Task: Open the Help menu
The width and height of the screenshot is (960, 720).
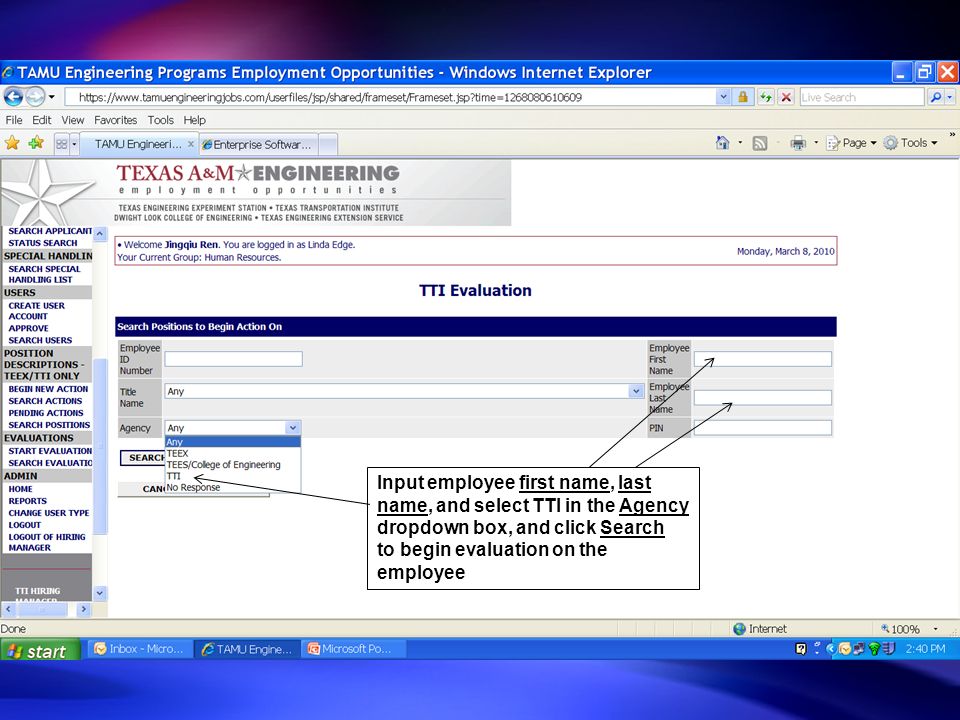Action: [x=195, y=120]
